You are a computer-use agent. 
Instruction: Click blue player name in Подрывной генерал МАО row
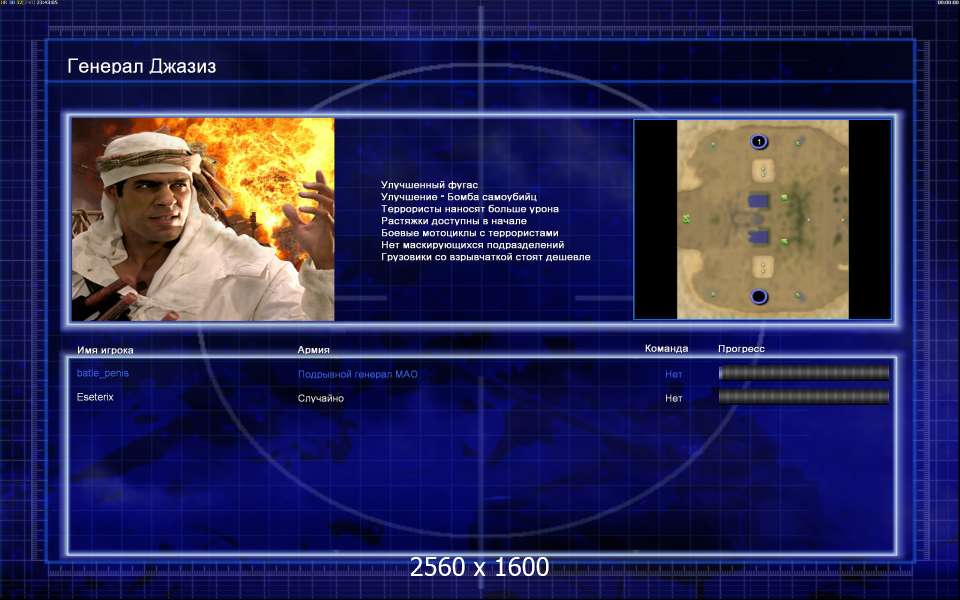[x=102, y=373]
